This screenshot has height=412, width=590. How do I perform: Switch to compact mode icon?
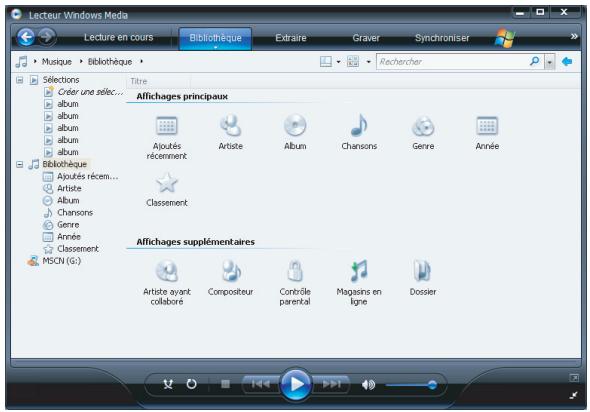574,395
